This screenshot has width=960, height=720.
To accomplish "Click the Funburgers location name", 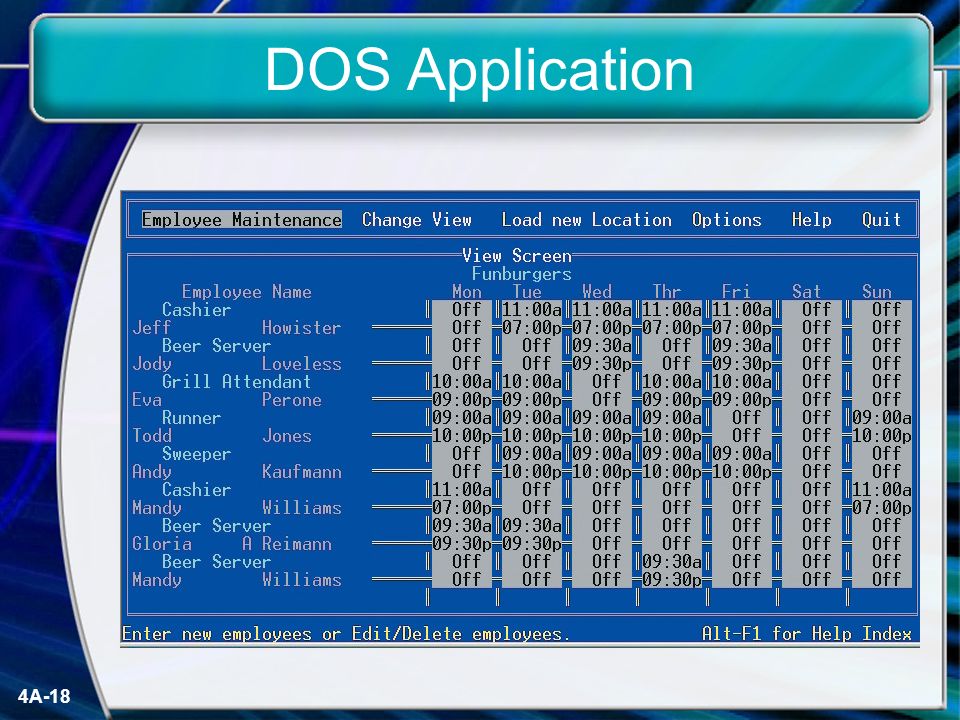I will (522, 273).
